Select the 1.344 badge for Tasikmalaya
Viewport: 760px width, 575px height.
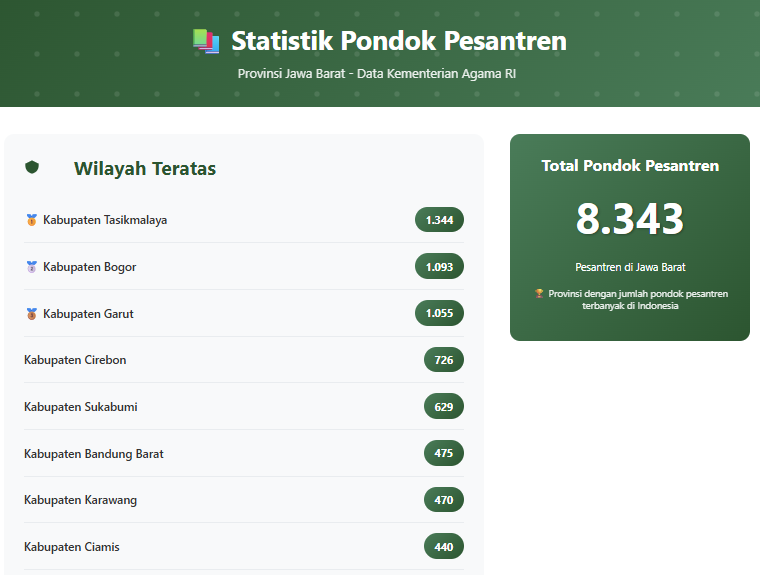pyautogui.click(x=439, y=220)
